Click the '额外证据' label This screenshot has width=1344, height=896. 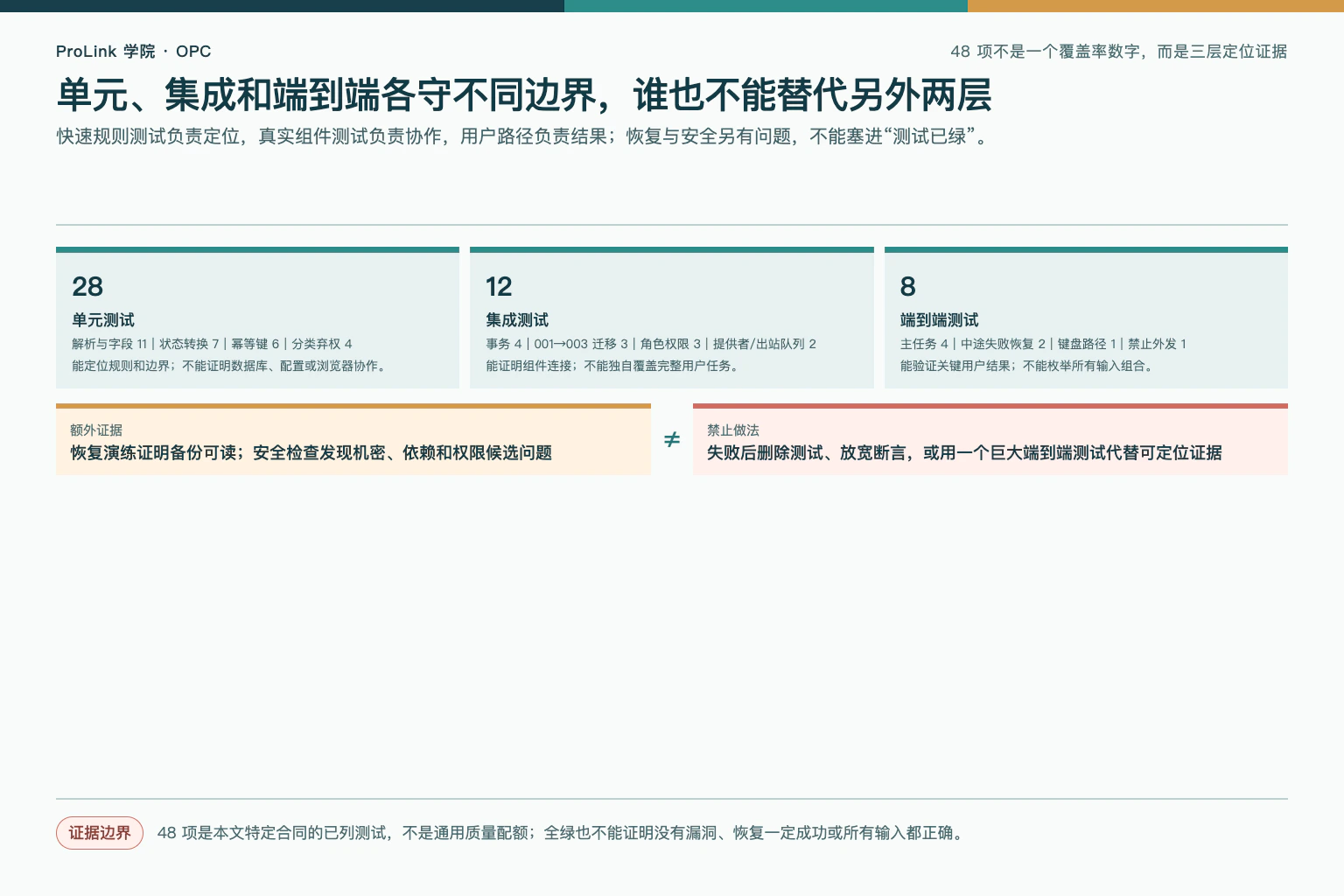96,430
